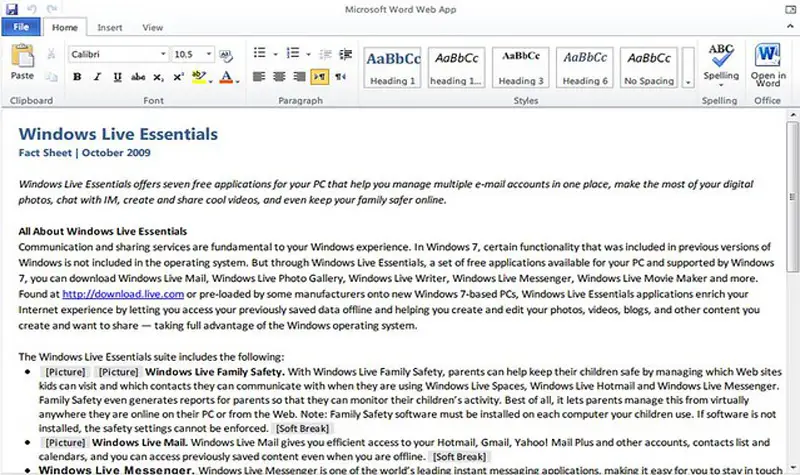Click the 'All About Windows Live Essentials' heading
The image size is (800, 475).
pyautogui.click(x=103, y=231)
